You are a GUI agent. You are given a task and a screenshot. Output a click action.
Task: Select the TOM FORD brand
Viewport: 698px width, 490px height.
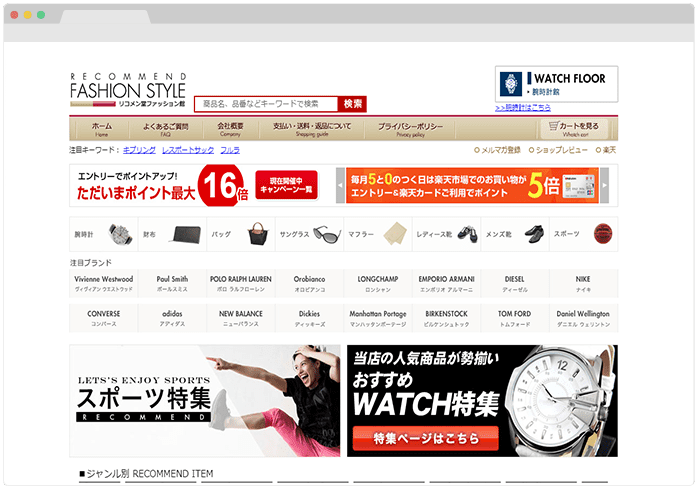515,318
